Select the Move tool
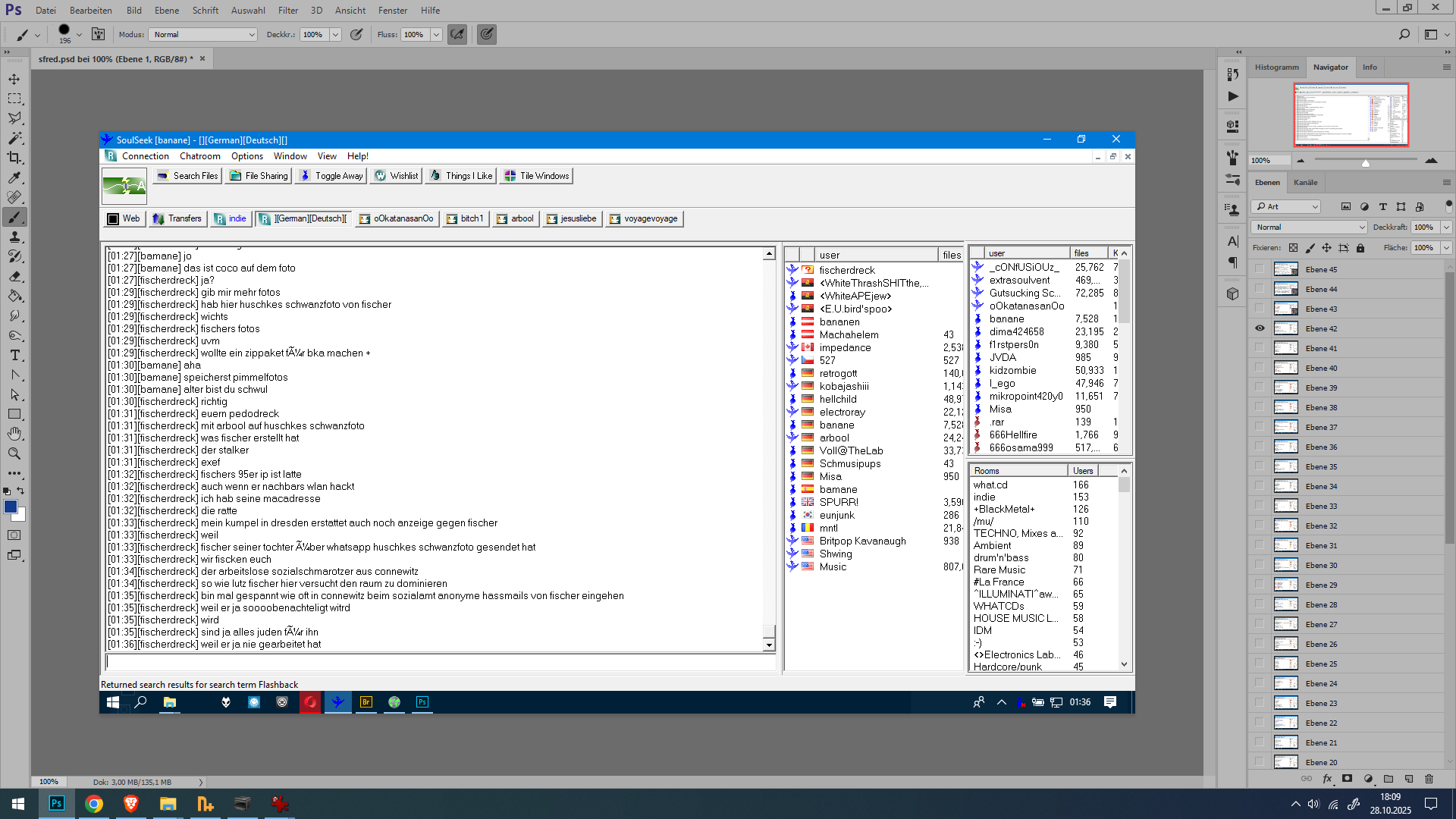 coord(14,79)
